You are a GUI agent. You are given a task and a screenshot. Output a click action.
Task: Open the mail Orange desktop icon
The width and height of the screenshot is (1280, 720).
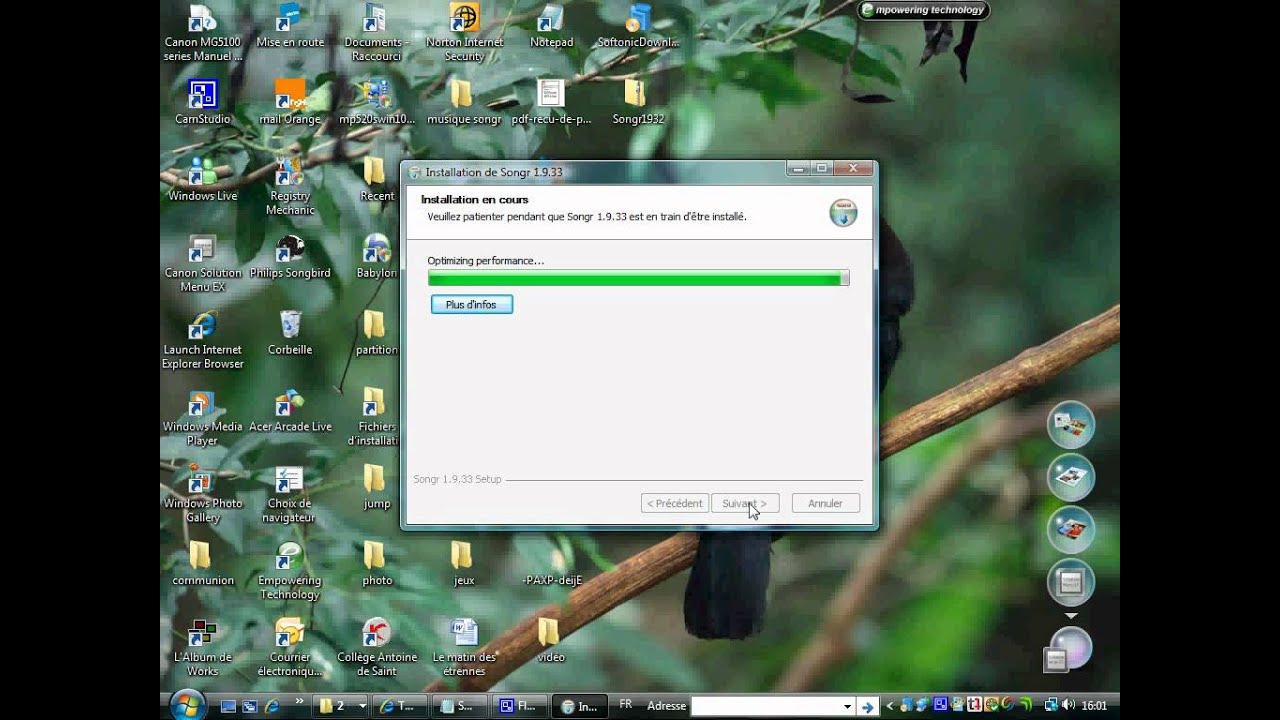[290, 103]
